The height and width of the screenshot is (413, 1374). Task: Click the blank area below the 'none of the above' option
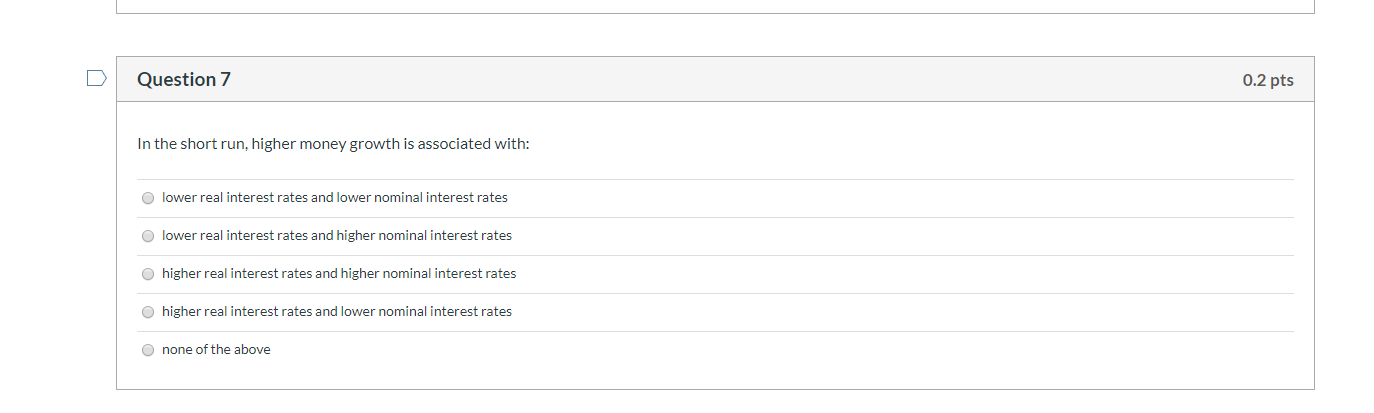coord(715,378)
